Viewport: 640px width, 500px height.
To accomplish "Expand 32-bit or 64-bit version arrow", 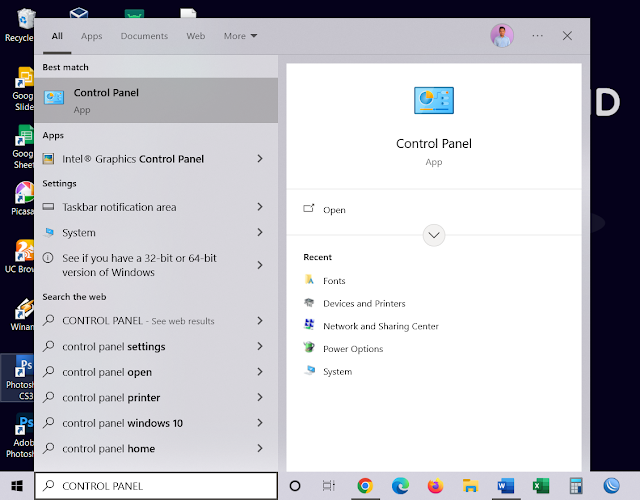I will pyautogui.click(x=260, y=265).
